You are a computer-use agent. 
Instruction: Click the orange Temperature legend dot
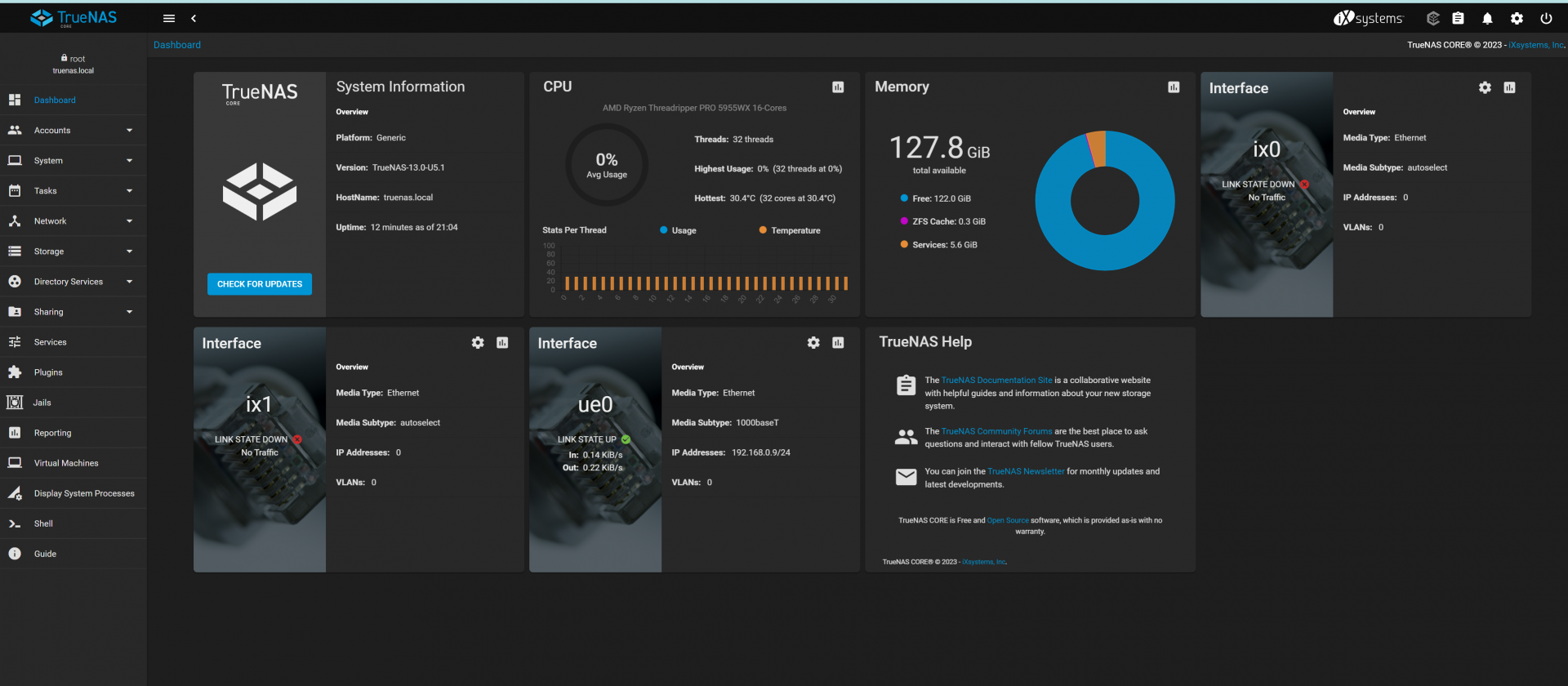[x=763, y=230]
